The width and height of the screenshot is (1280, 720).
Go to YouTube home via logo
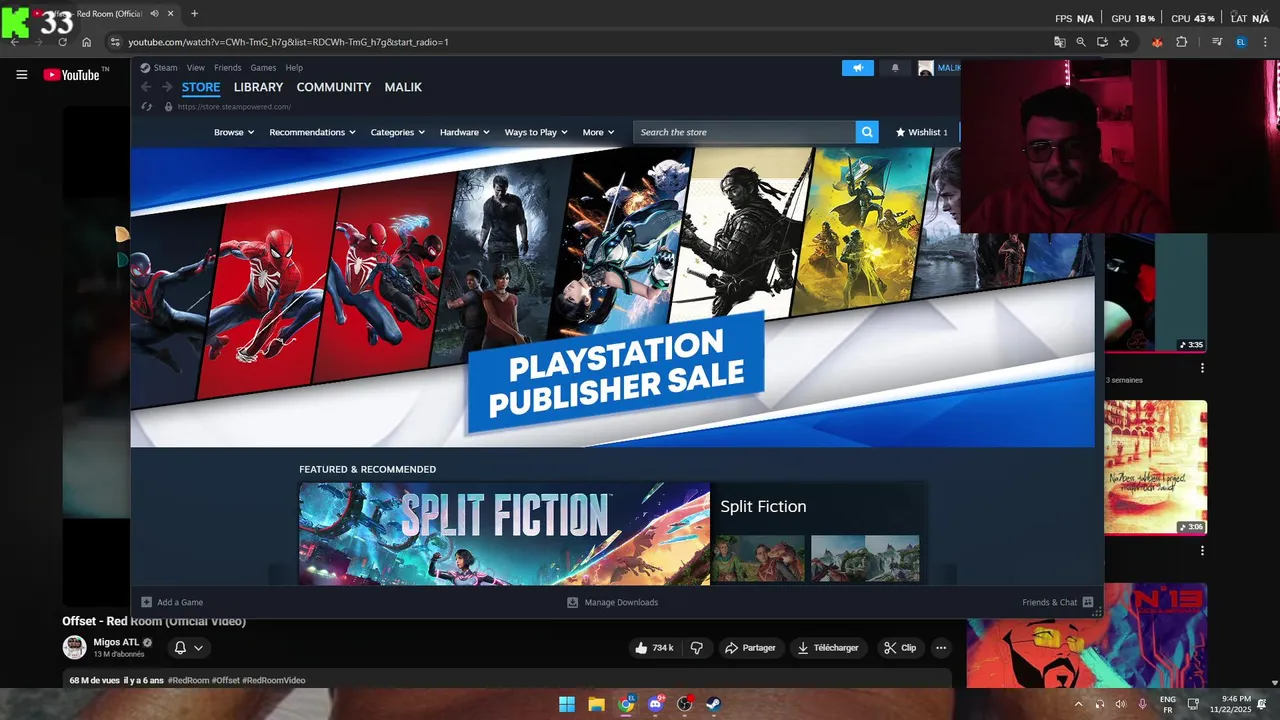click(x=71, y=75)
